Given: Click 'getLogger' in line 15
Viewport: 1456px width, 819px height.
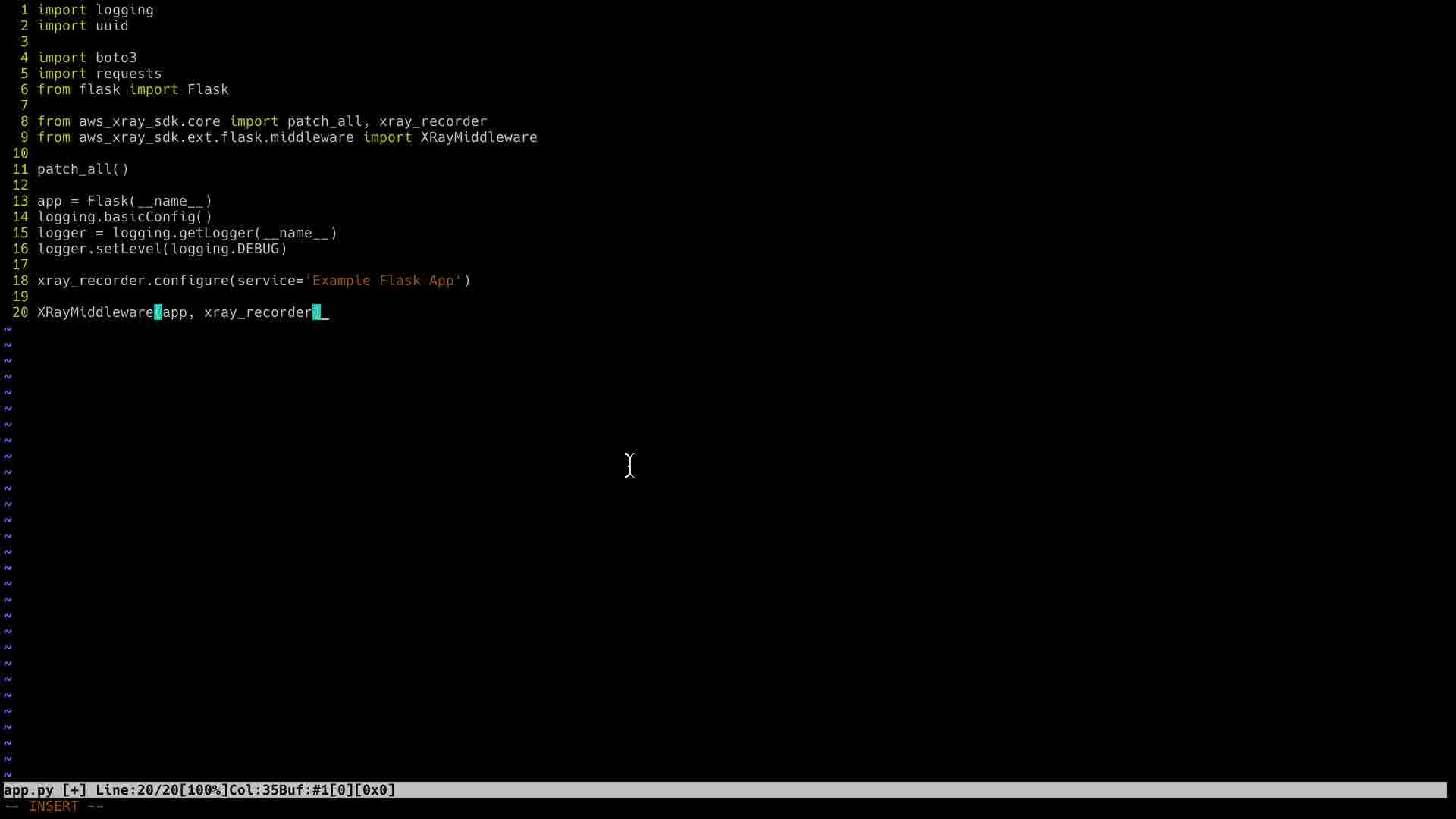Looking at the screenshot, I should pos(216,233).
